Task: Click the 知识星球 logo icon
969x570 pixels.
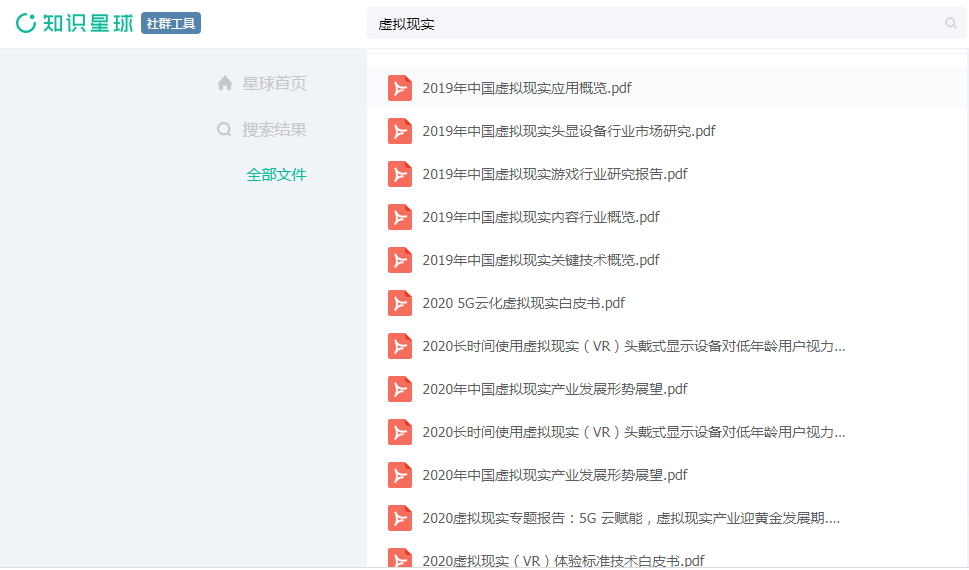Action: 26,23
